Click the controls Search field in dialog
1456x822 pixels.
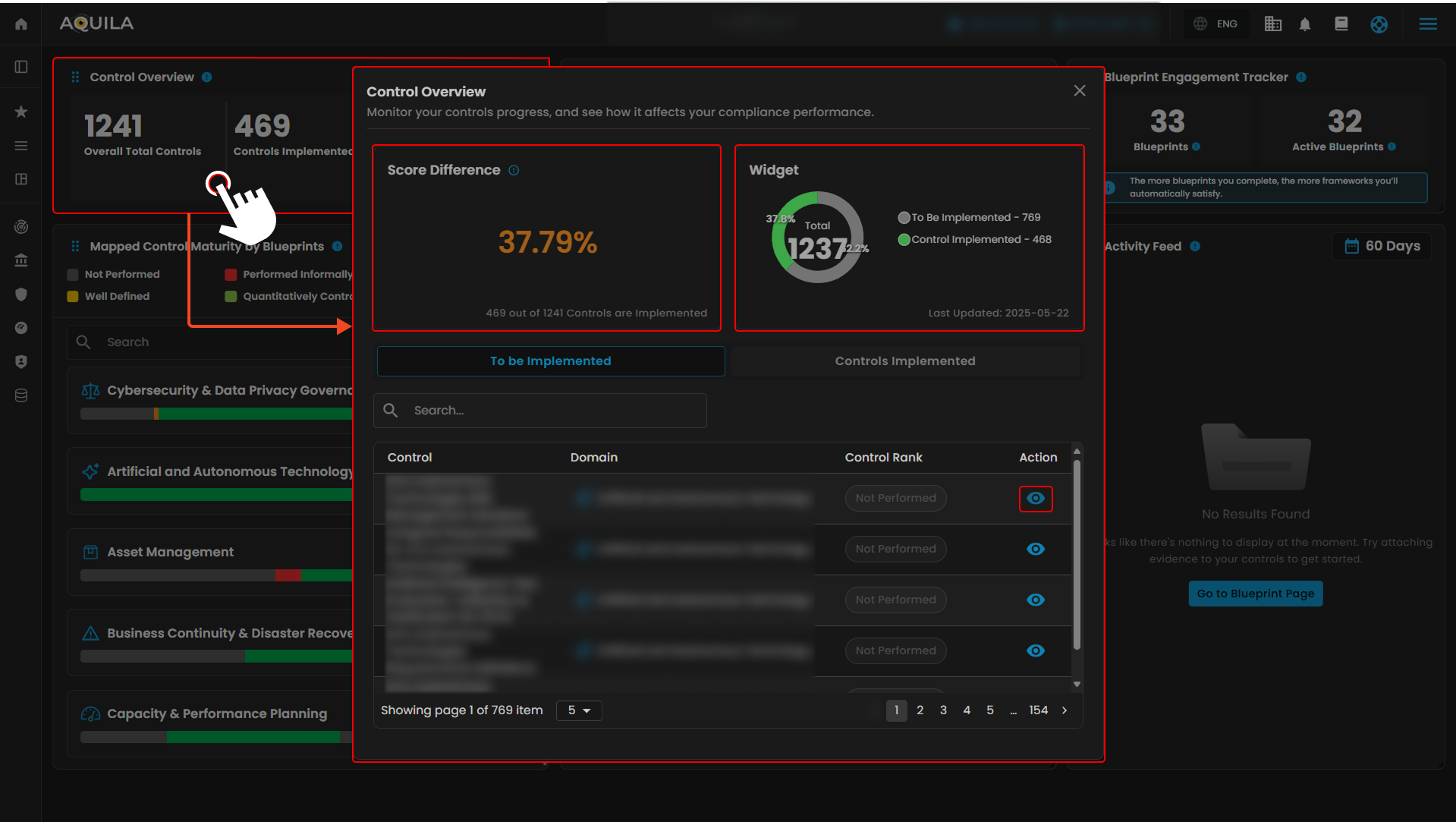tap(540, 411)
